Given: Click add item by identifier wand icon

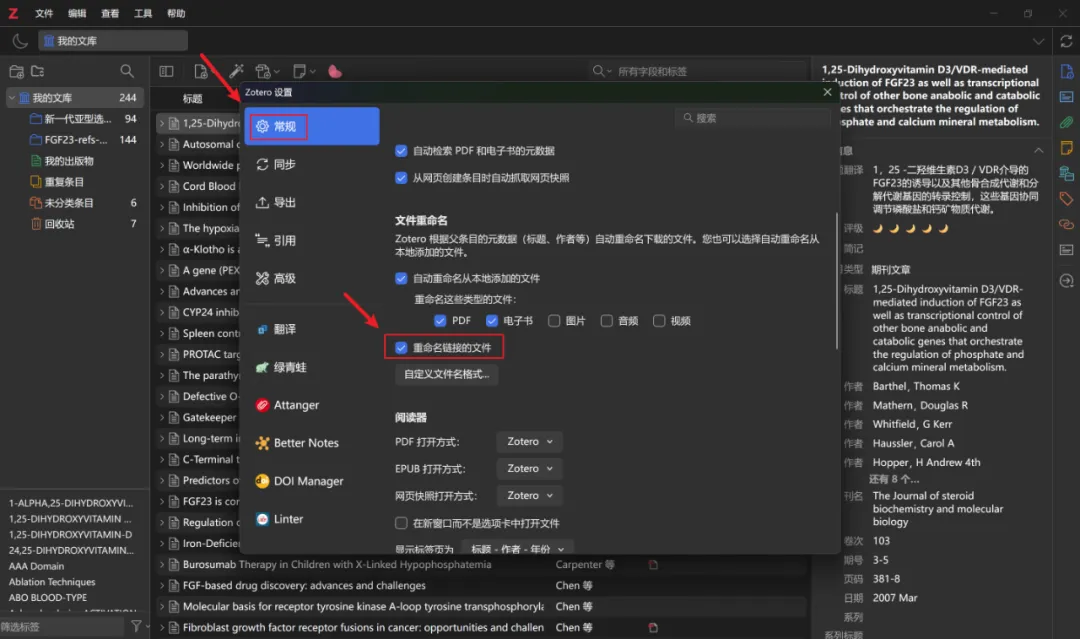Looking at the screenshot, I should point(236,71).
